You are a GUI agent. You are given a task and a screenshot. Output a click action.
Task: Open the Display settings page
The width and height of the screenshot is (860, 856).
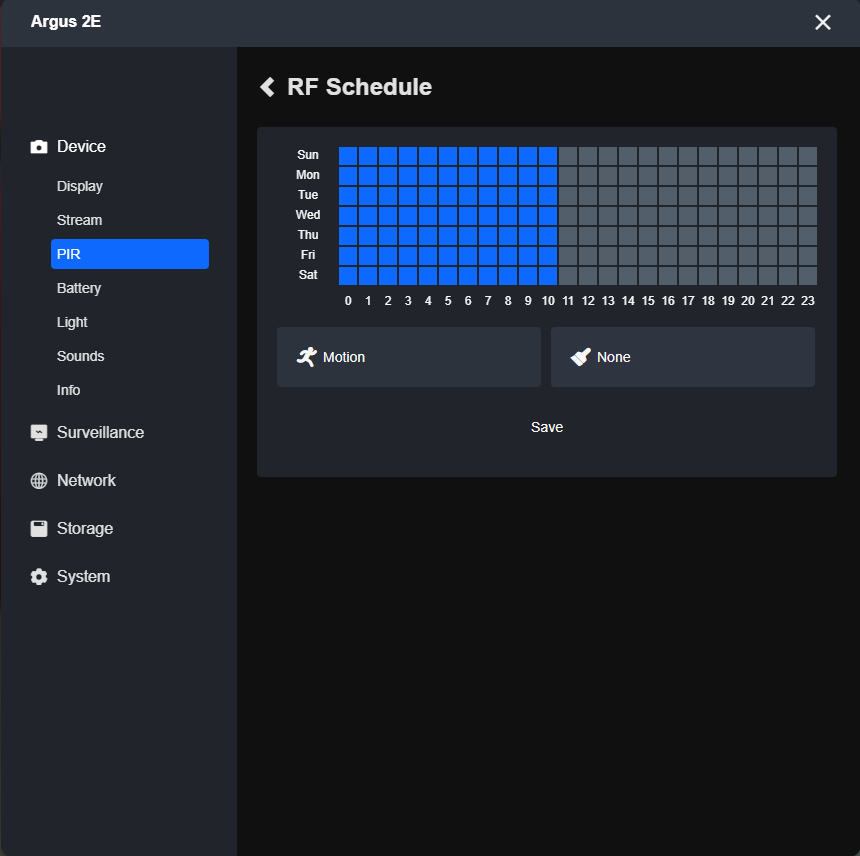(x=130, y=186)
